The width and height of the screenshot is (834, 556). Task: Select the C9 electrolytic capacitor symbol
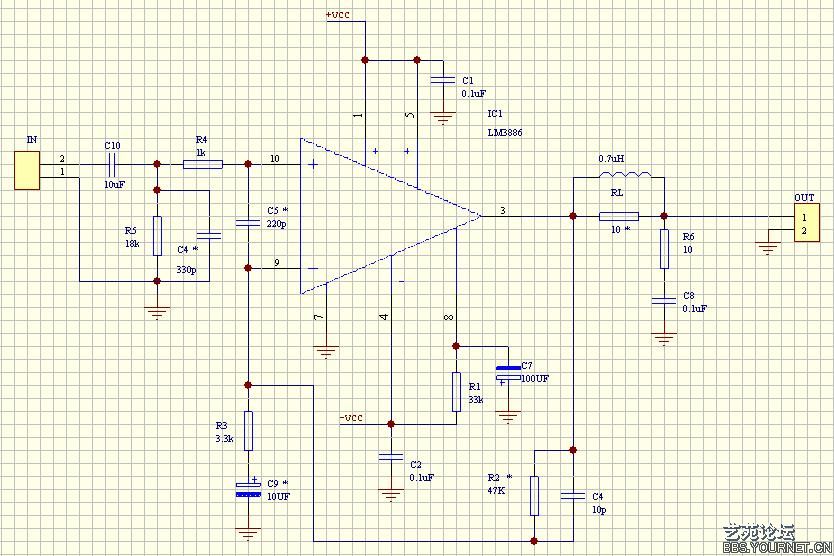248,489
